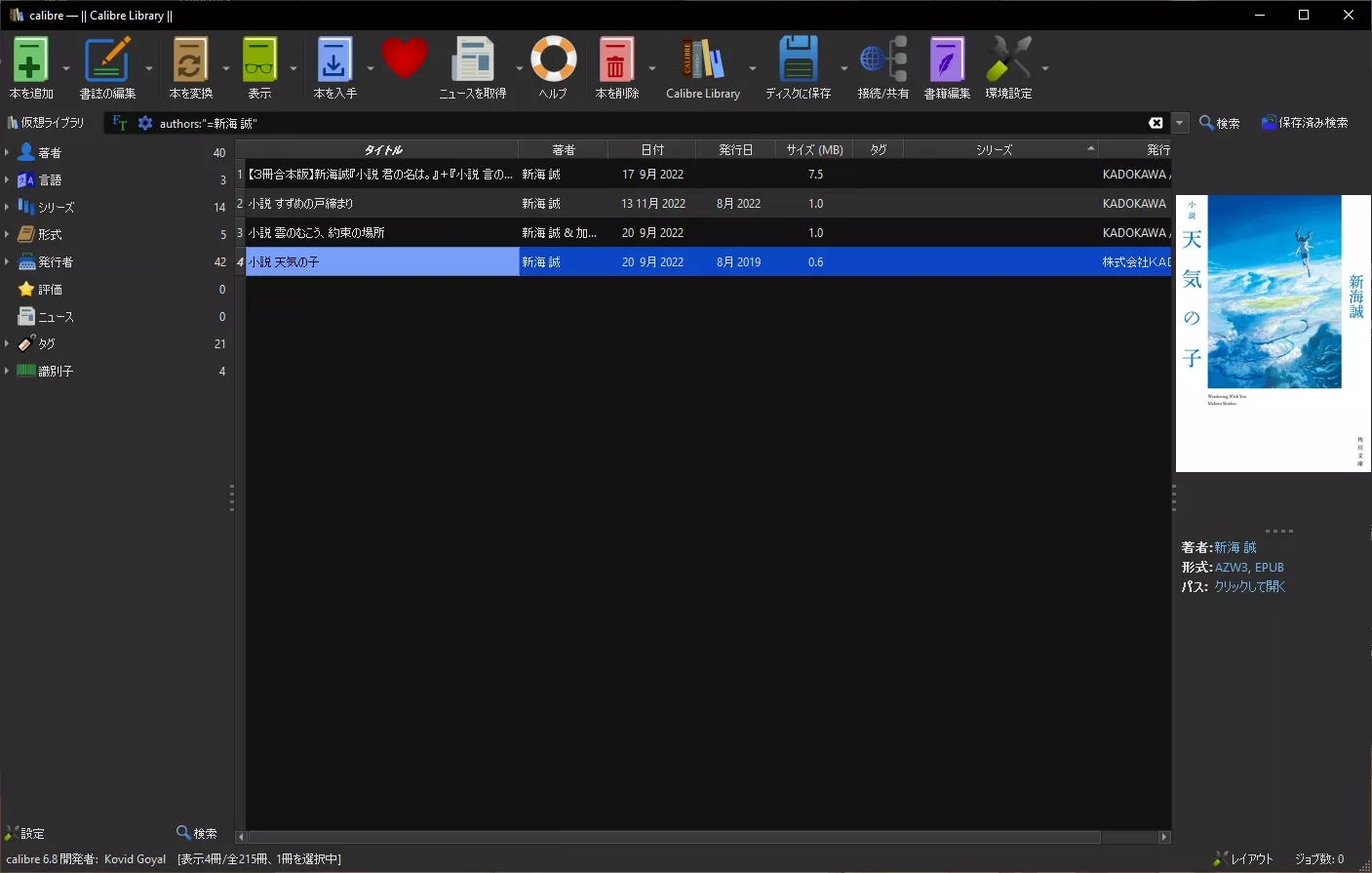Click the Add books icon
The width and height of the screenshot is (1372, 873).
[x=31, y=60]
